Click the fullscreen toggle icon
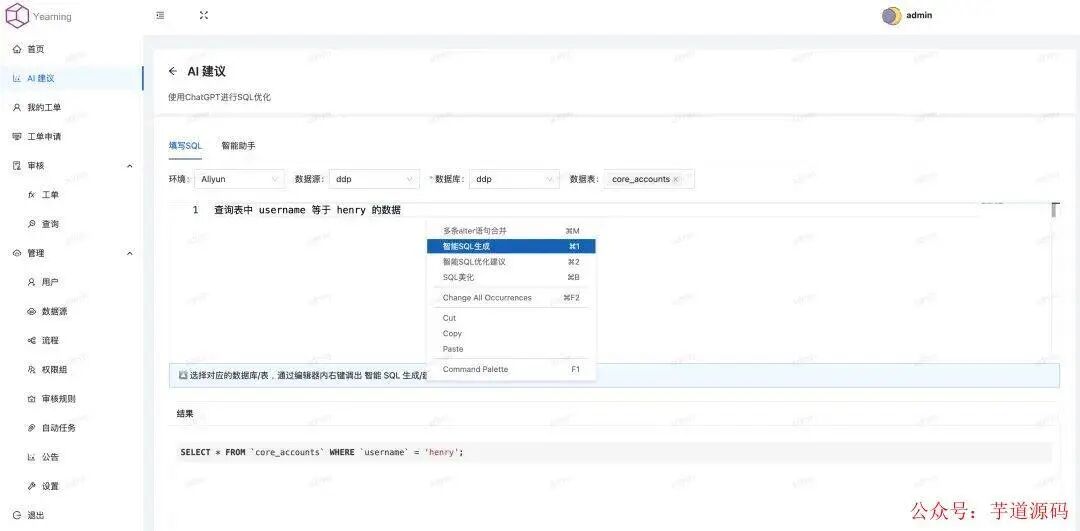The height and width of the screenshot is (531, 1080). coord(203,15)
